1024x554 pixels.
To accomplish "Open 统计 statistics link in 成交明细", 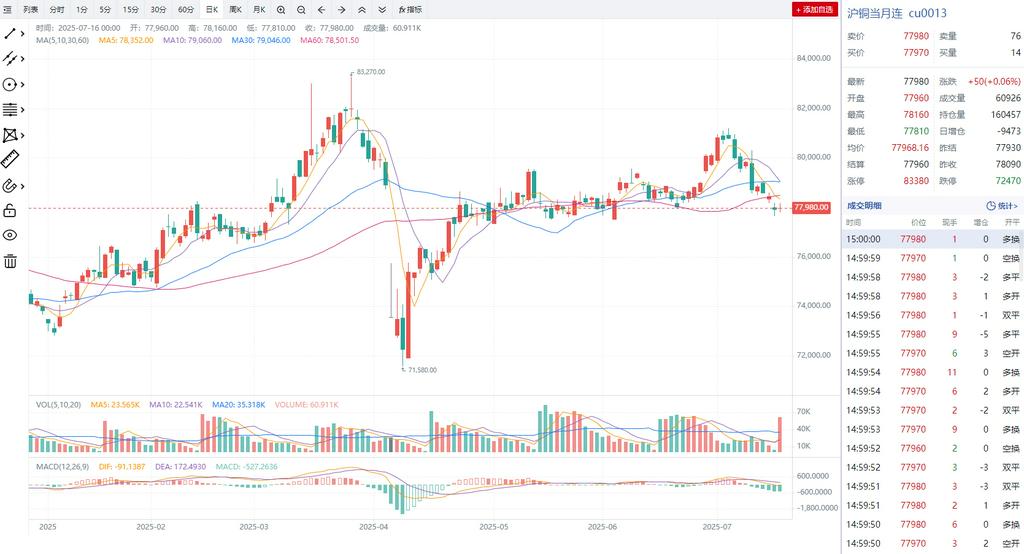I will coord(1002,205).
